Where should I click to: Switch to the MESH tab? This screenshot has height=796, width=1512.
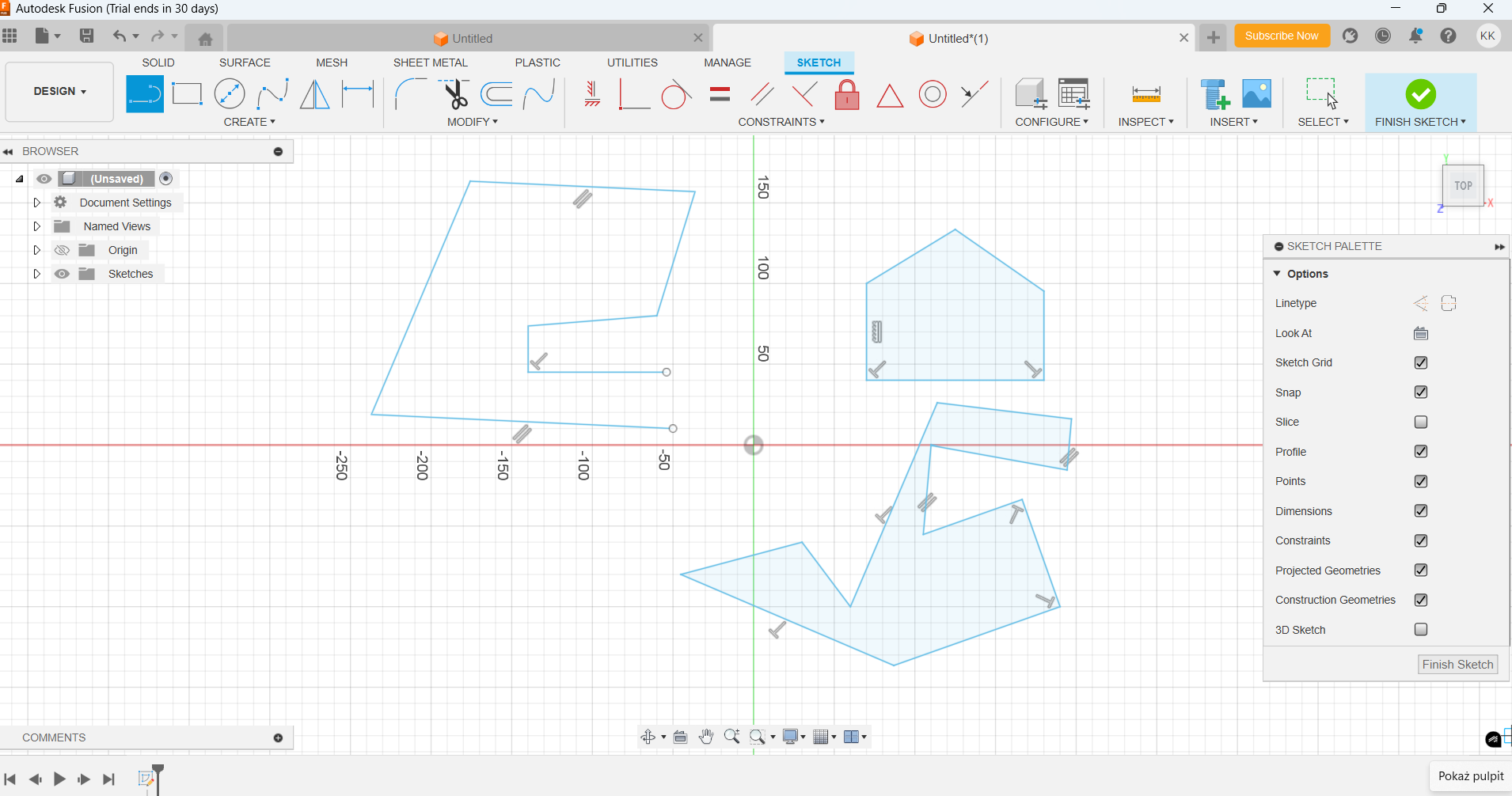(332, 63)
